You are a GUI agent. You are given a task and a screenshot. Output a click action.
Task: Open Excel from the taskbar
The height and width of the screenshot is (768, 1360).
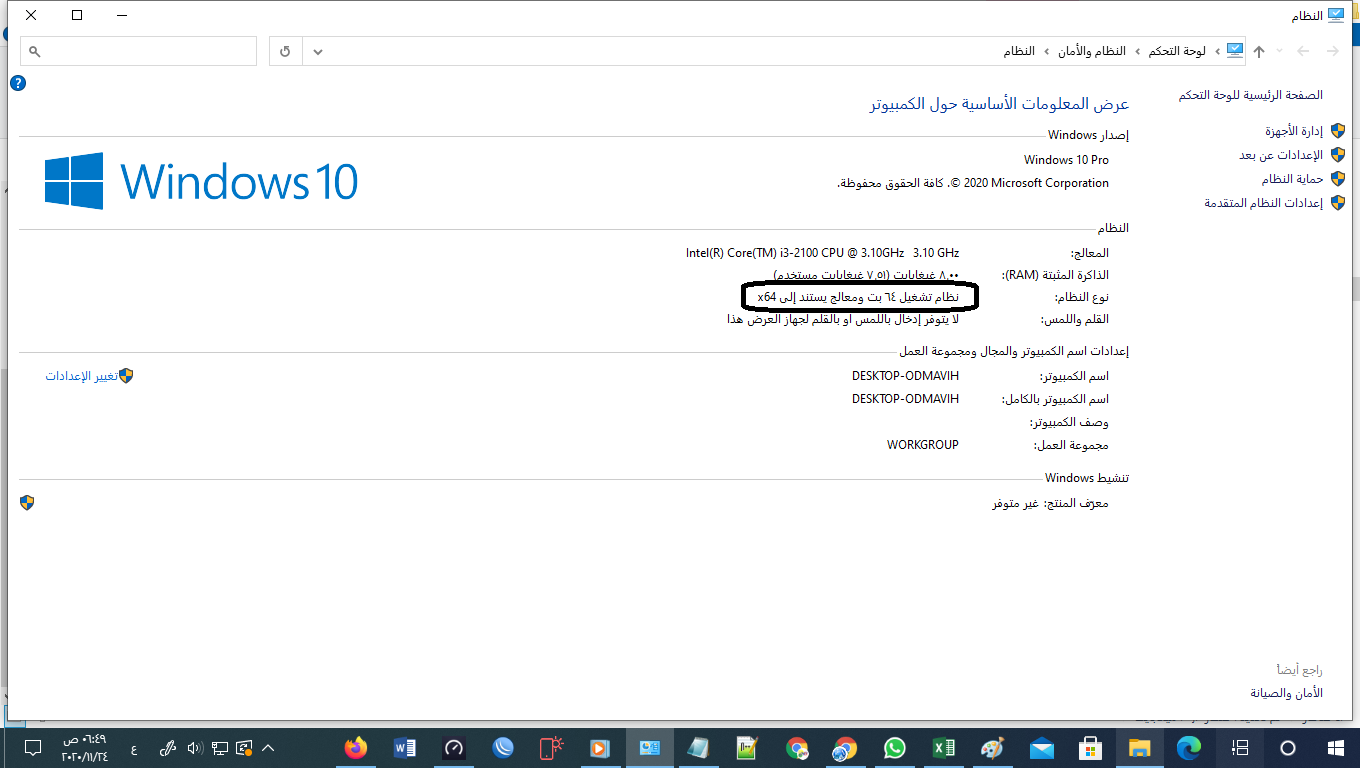pos(943,748)
